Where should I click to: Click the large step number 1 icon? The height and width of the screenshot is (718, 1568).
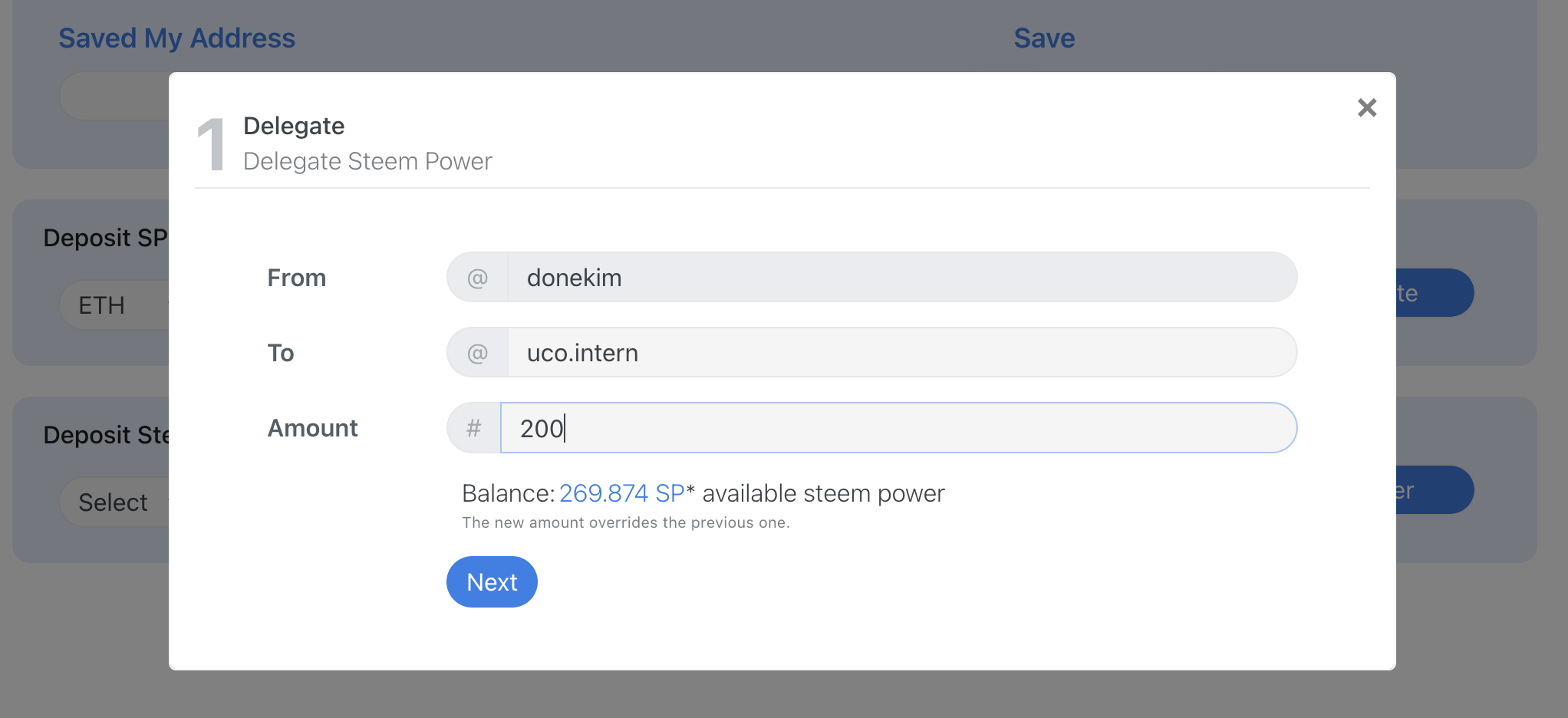click(211, 144)
